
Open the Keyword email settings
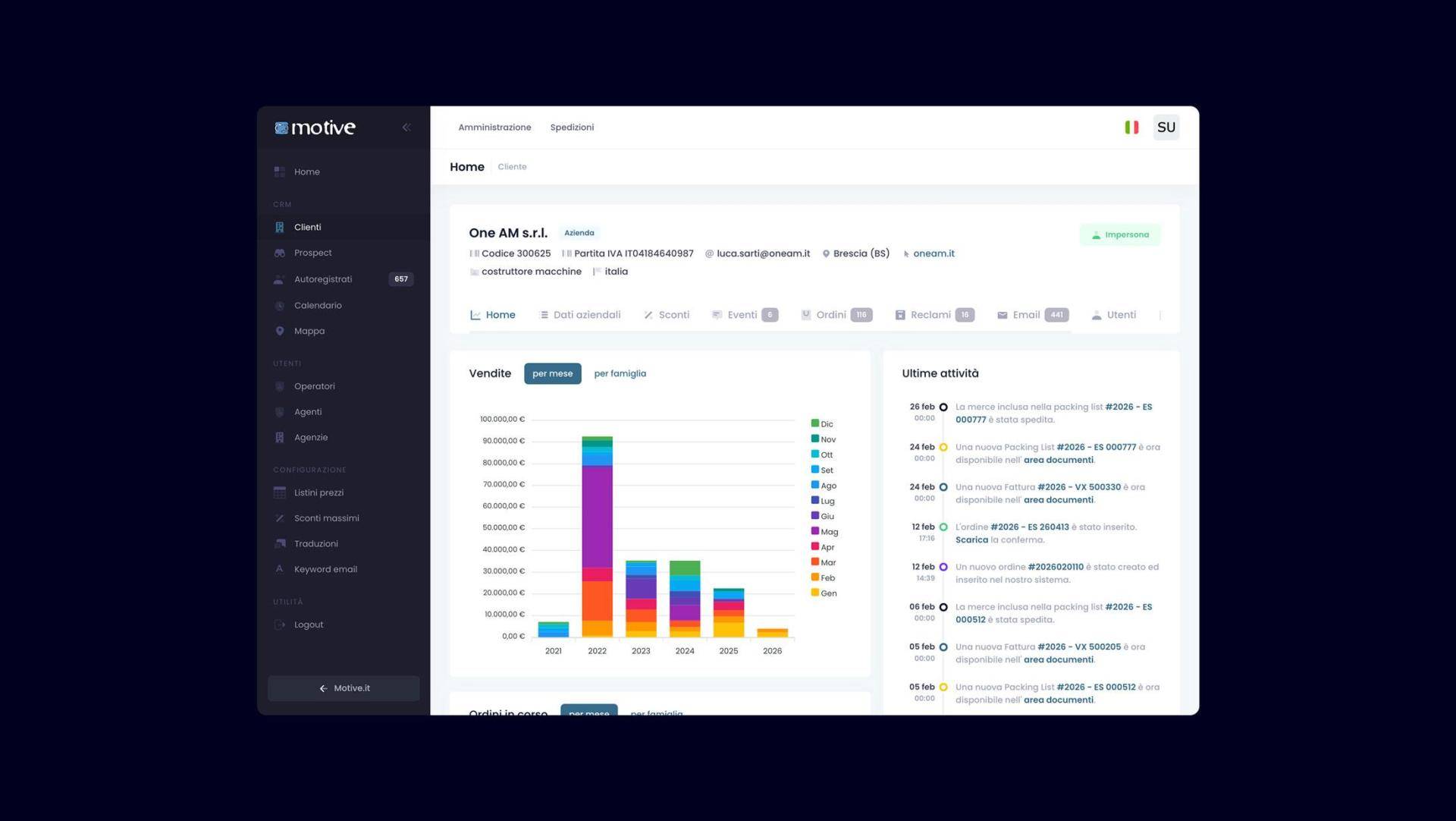click(x=326, y=569)
